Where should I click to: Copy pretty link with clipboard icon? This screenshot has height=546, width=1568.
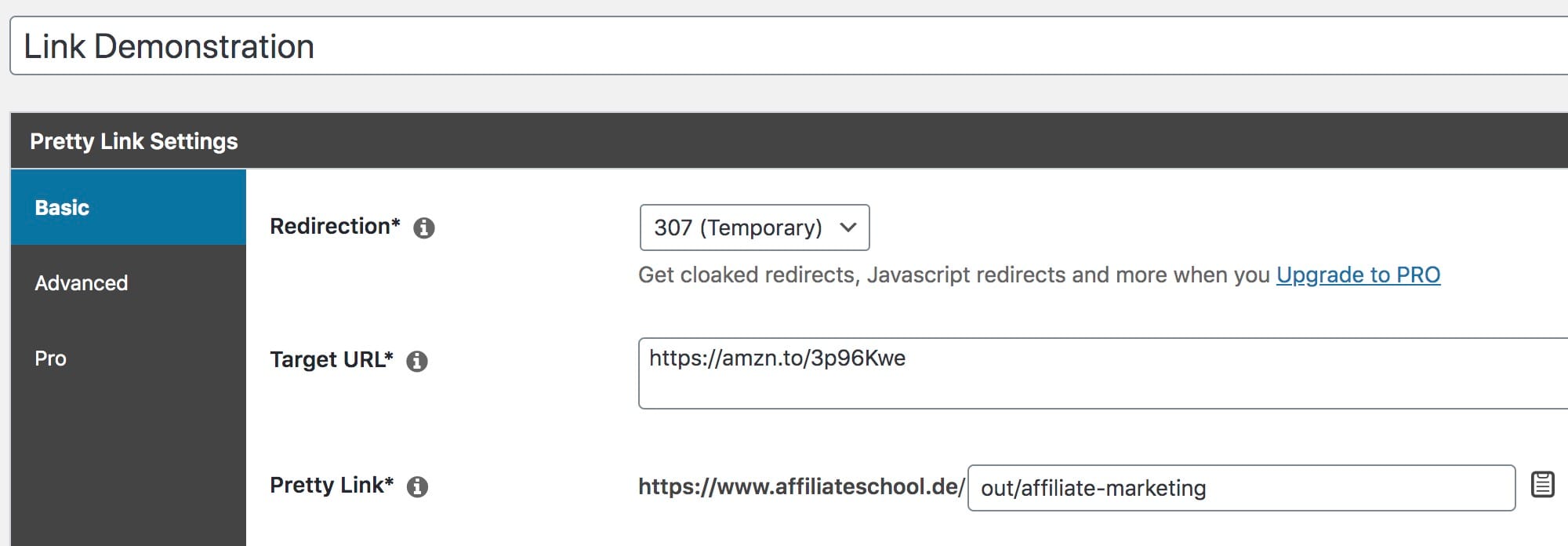click(x=1542, y=484)
